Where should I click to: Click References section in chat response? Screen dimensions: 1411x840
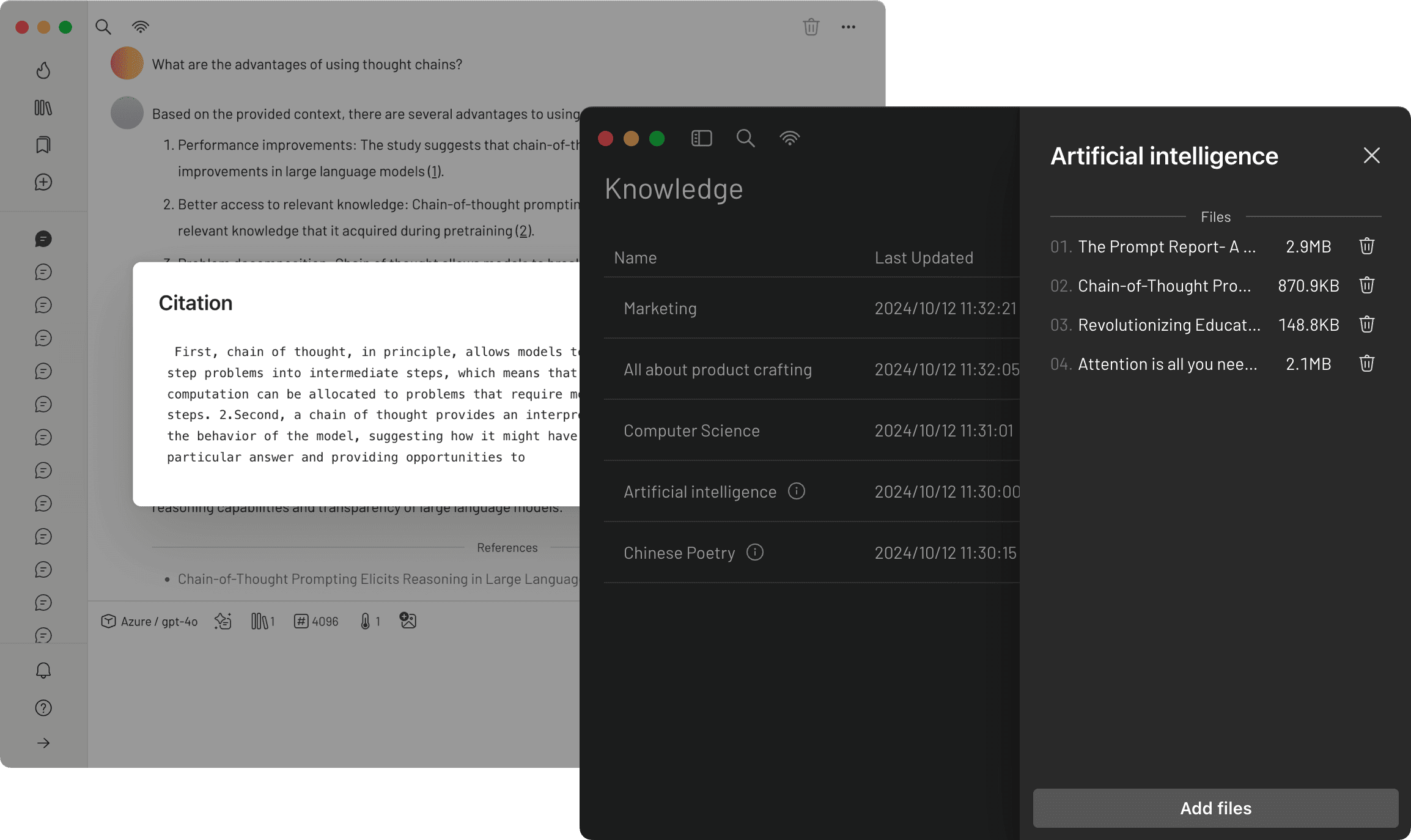pyautogui.click(x=506, y=548)
